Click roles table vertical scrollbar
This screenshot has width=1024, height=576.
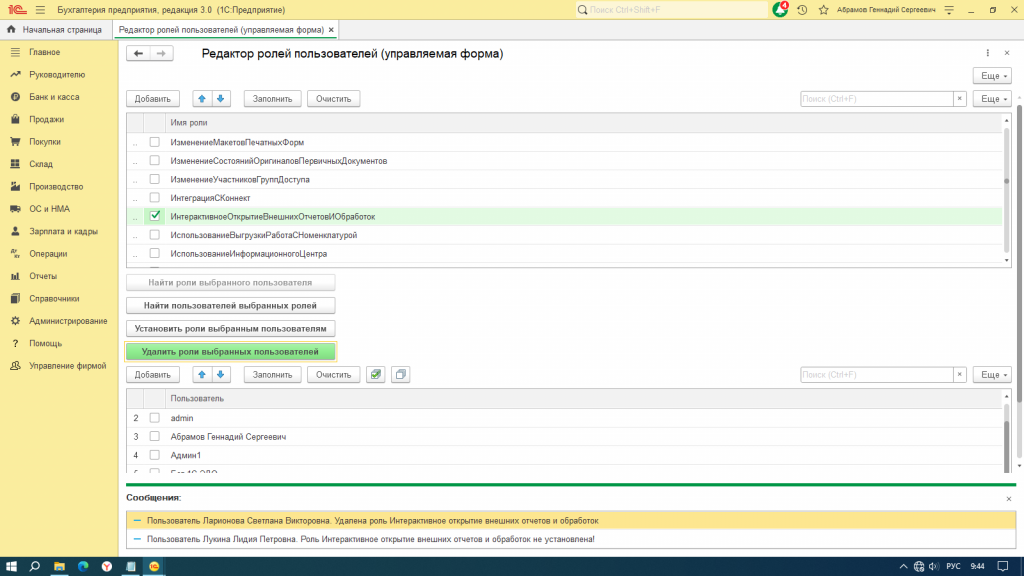(x=1006, y=189)
